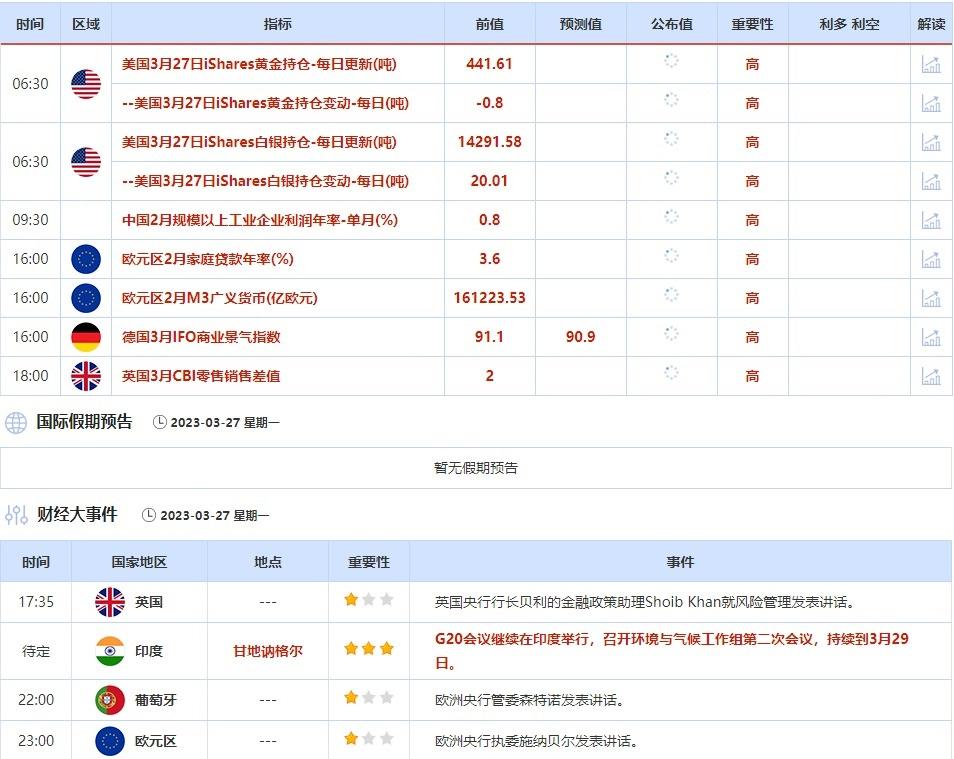
Task: Open chart icon for 欧元区2月M3广义货币 row
Action: [931, 298]
